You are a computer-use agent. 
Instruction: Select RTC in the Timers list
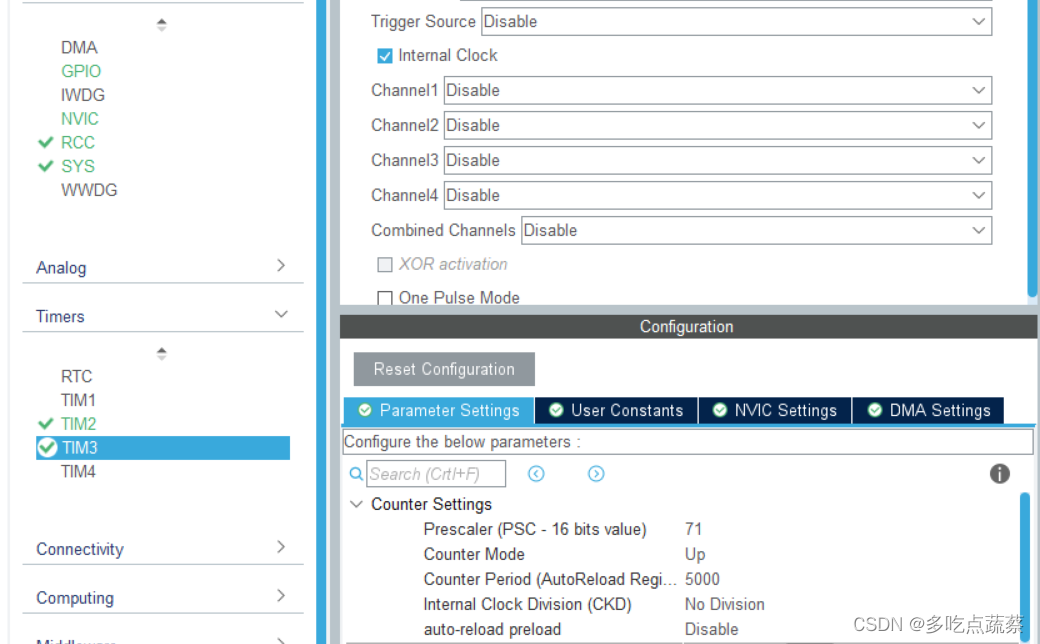coord(76,376)
